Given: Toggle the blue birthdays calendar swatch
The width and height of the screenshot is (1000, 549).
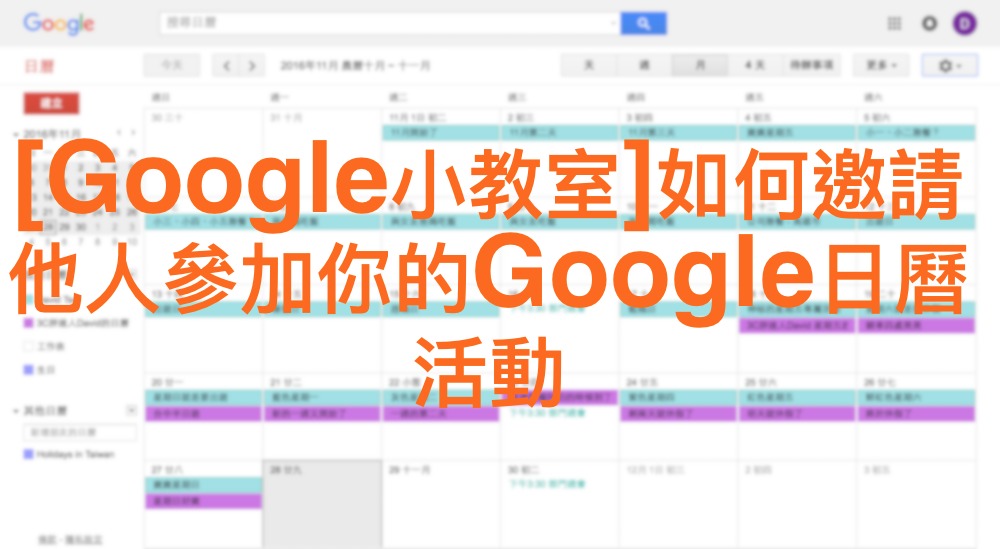Looking at the screenshot, I should tap(28, 369).
